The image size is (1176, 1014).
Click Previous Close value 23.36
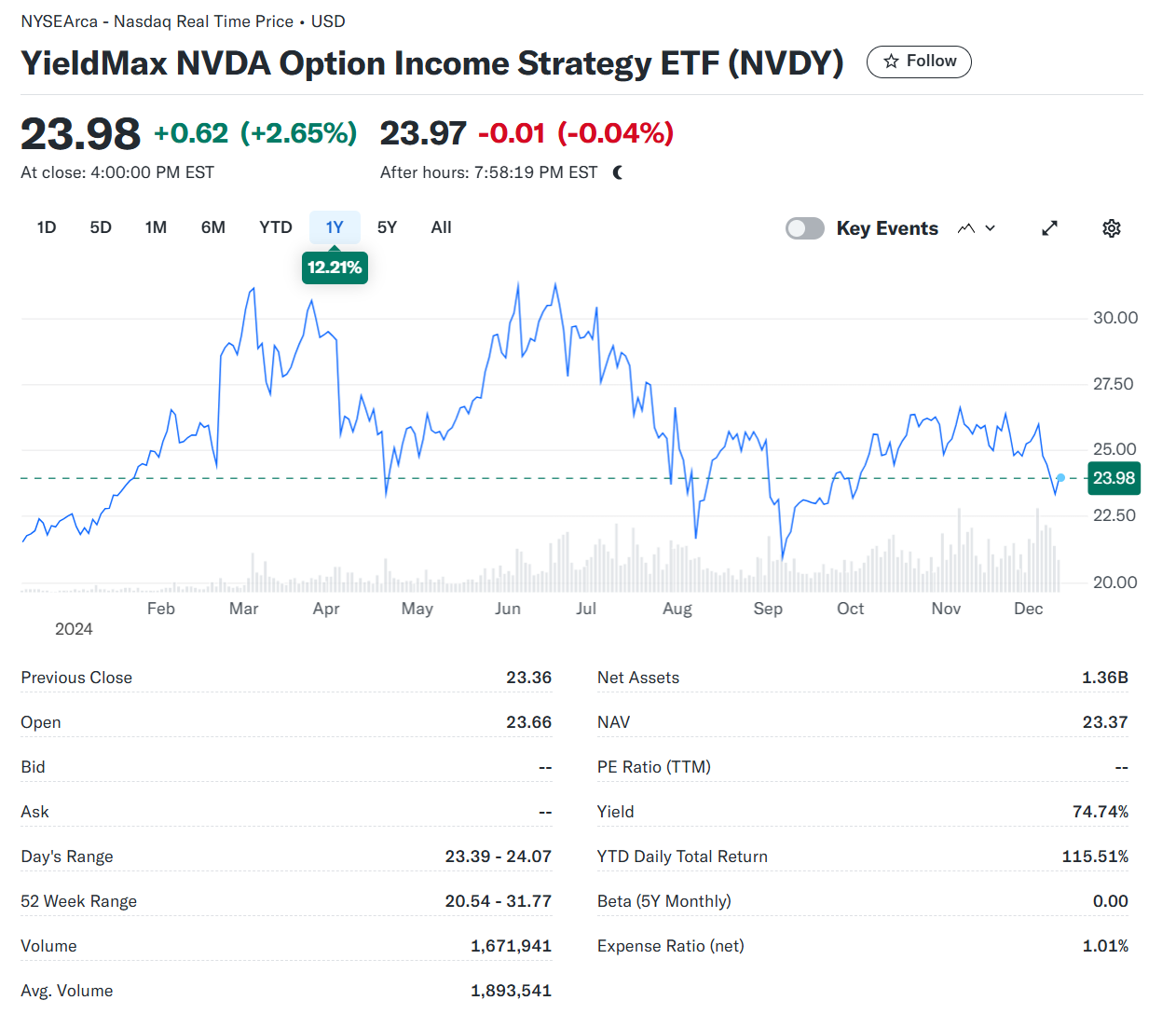528,678
